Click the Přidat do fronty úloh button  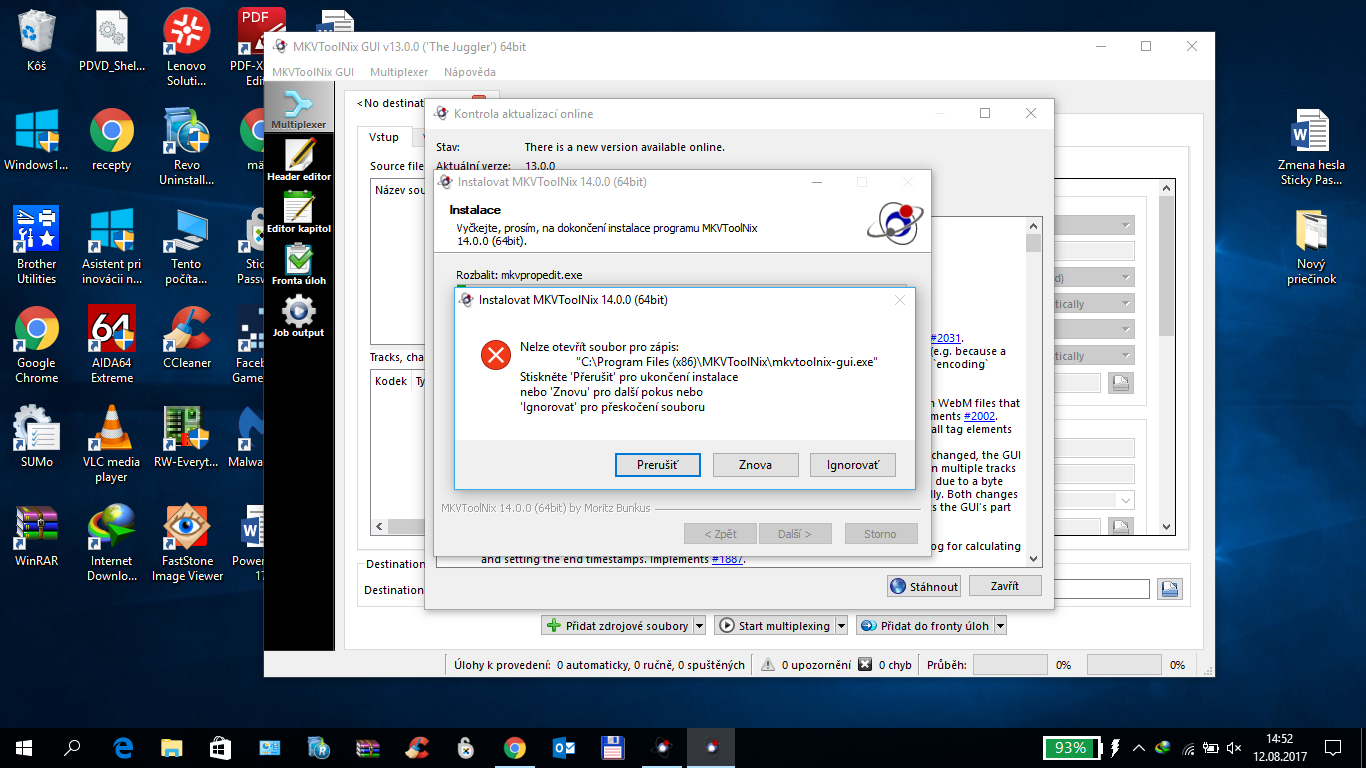[925, 626]
